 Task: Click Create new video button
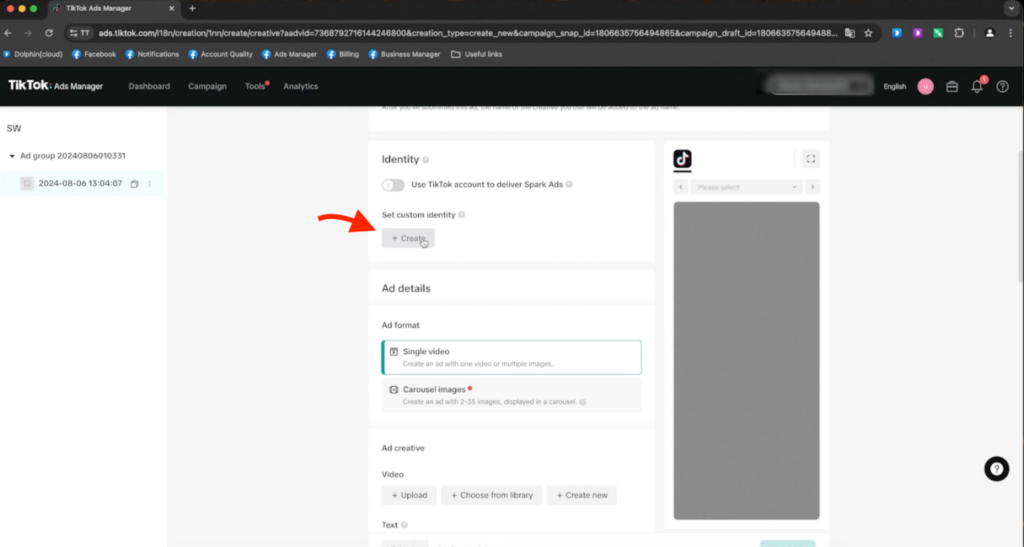pyautogui.click(x=582, y=495)
